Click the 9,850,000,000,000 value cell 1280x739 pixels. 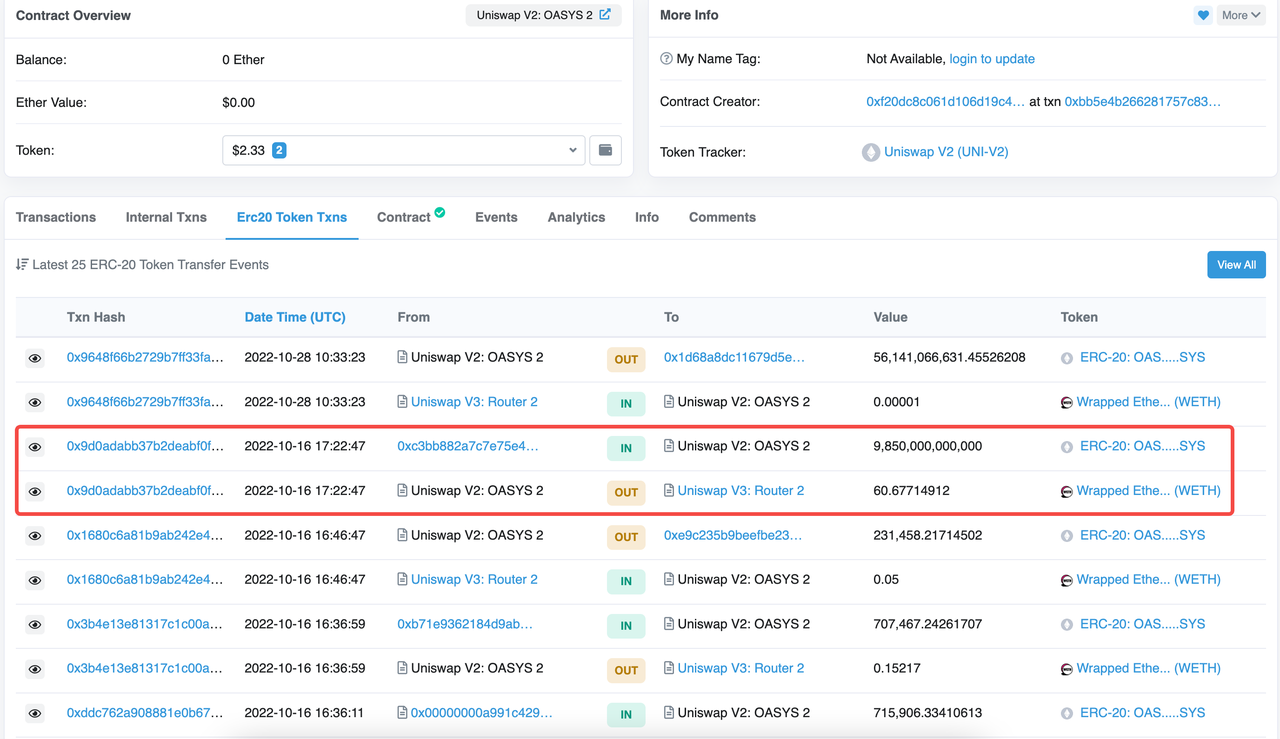click(928, 446)
